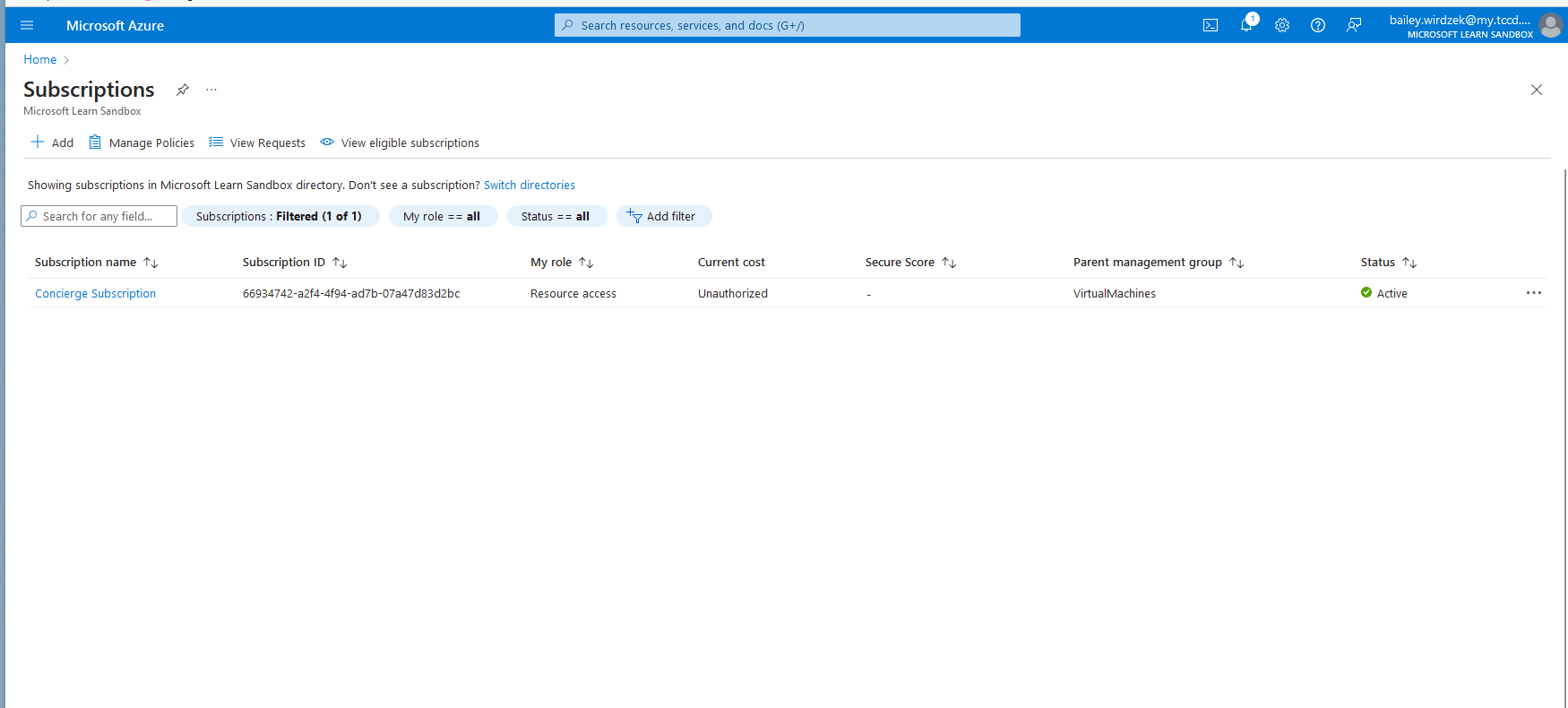
Task: Open the My role == all filter
Action: pyautogui.click(x=443, y=216)
